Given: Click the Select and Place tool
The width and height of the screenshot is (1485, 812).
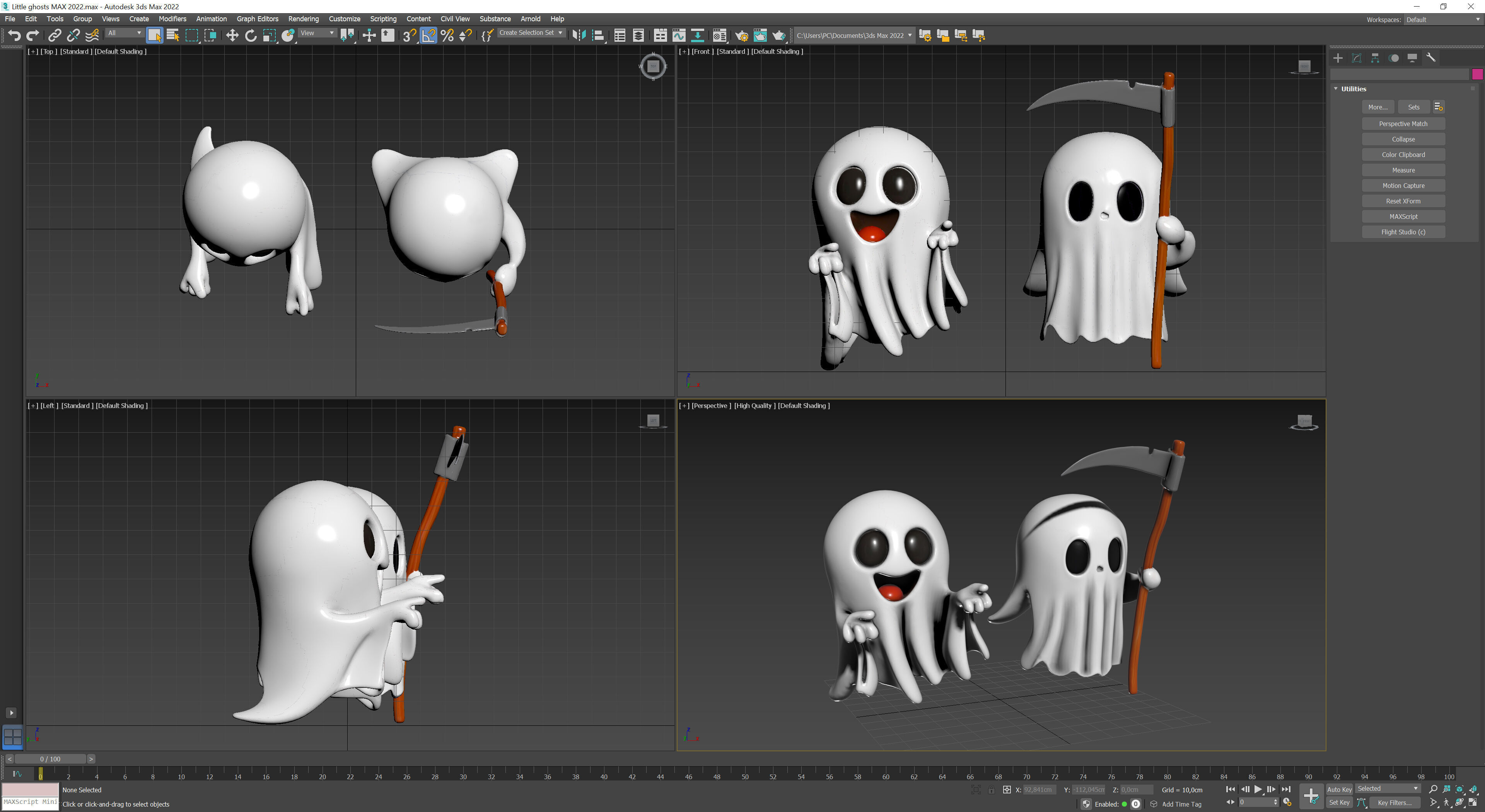Looking at the screenshot, I should coord(288,36).
